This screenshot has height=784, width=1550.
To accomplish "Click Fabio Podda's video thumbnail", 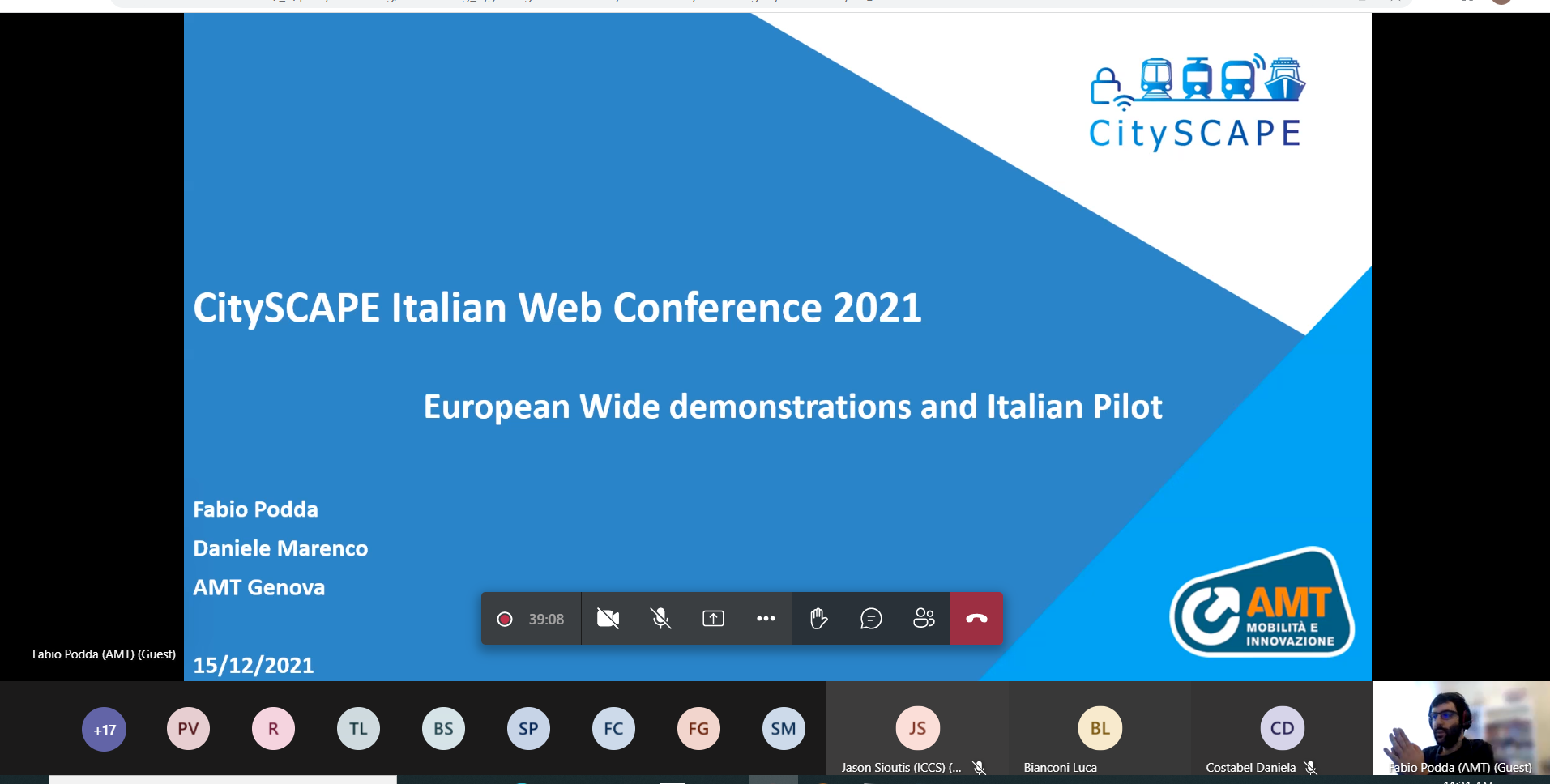I will (x=1461, y=727).
